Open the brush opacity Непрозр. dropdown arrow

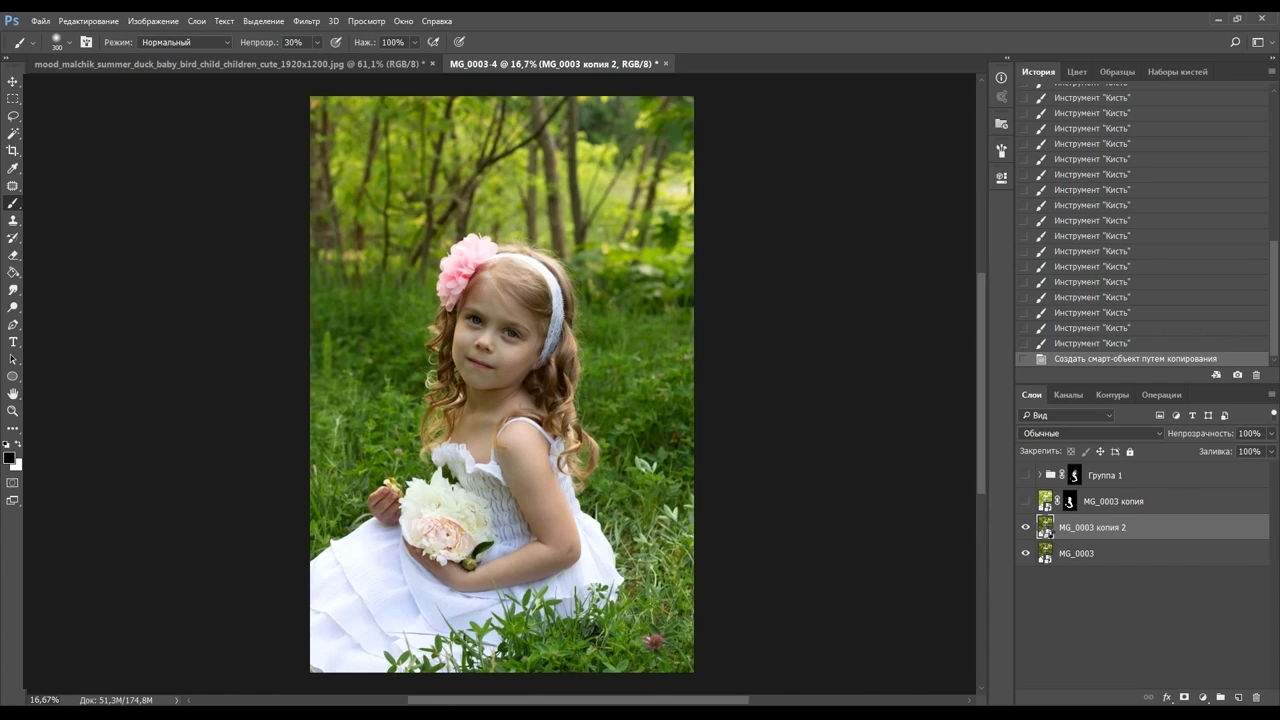click(317, 42)
